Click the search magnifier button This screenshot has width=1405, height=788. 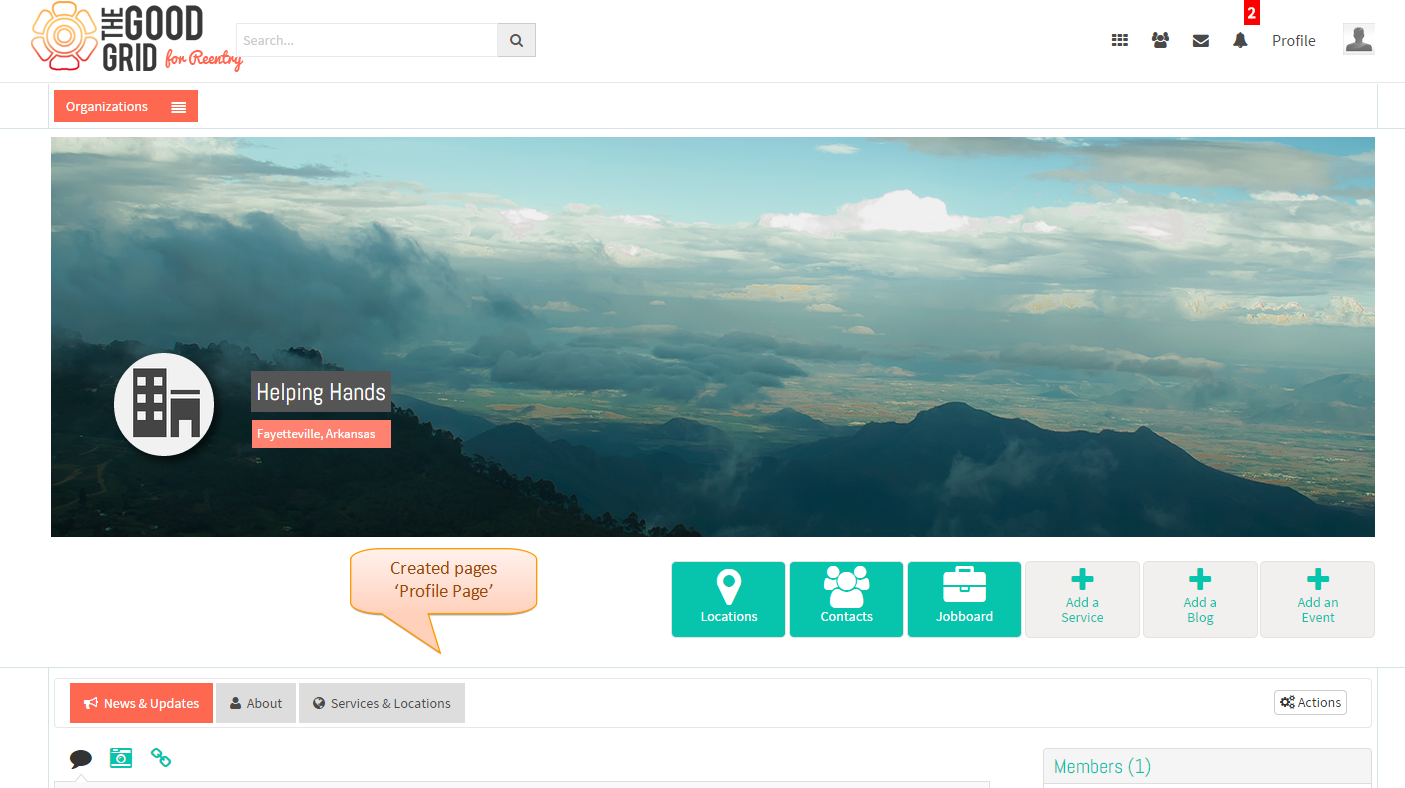click(516, 40)
